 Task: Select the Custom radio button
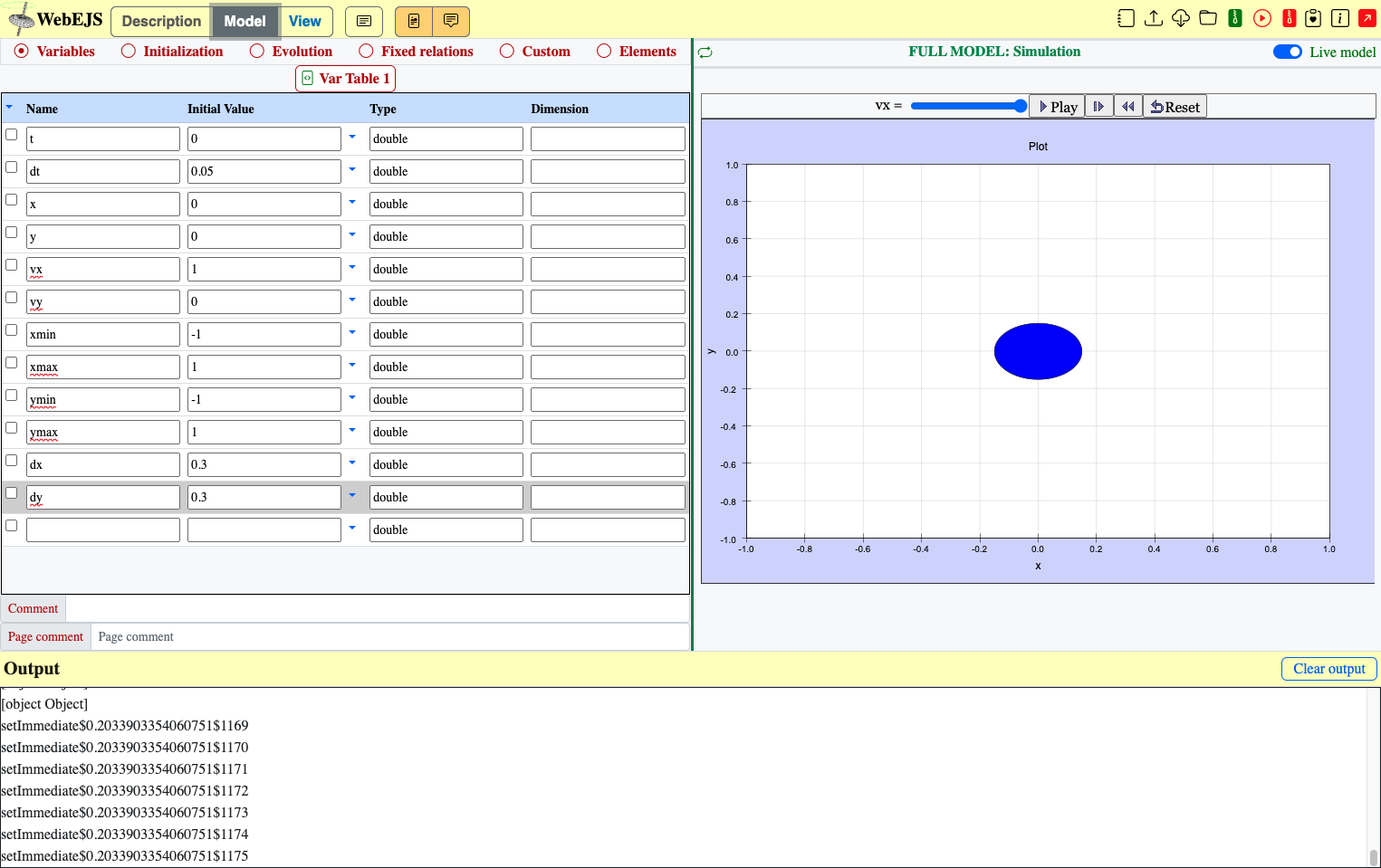tap(507, 52)
